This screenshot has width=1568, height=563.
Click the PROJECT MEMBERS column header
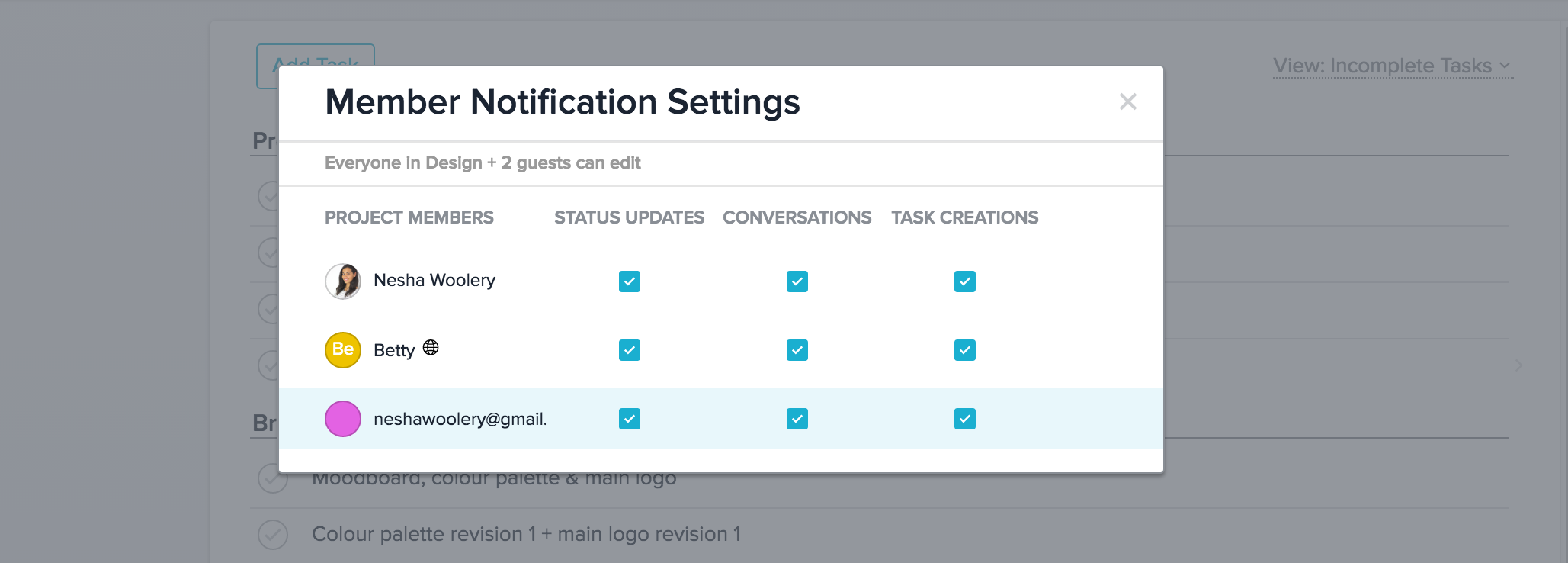click(x=409, y=217)
